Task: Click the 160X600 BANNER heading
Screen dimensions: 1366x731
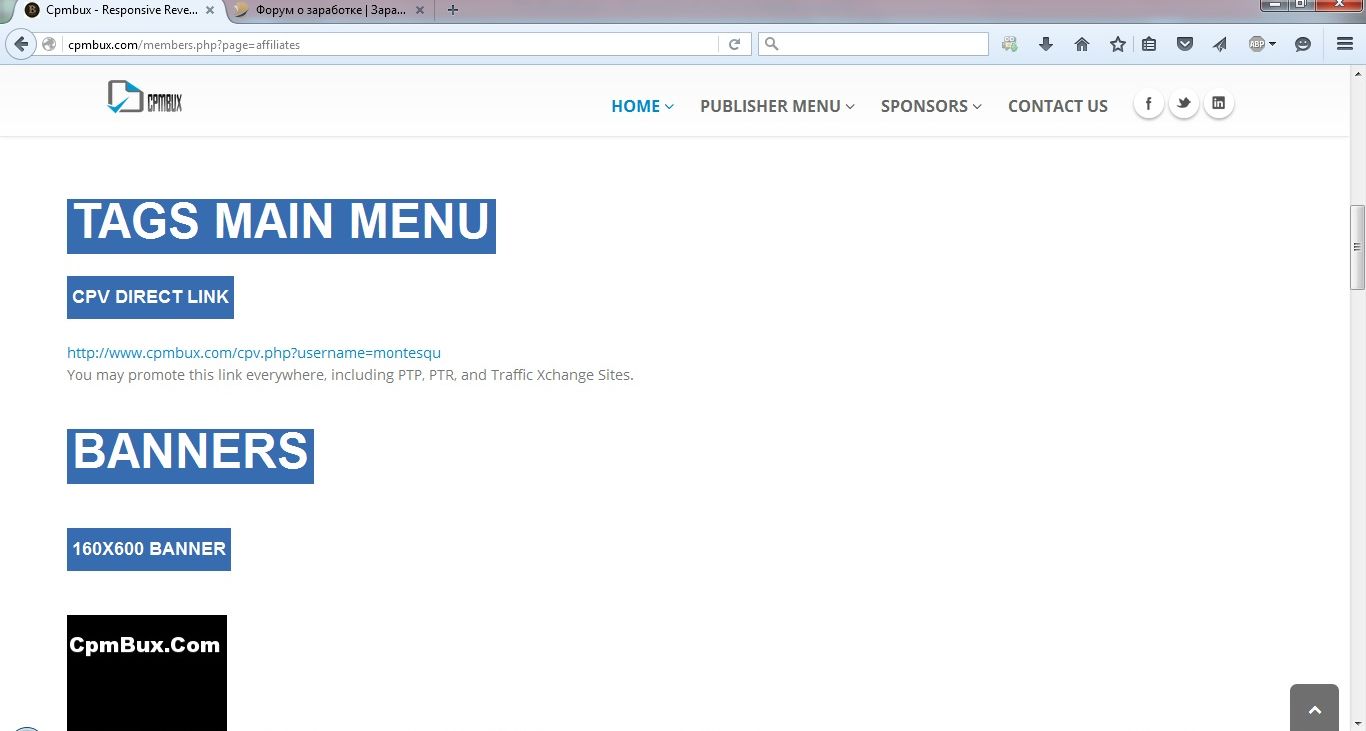Action: 149,549
